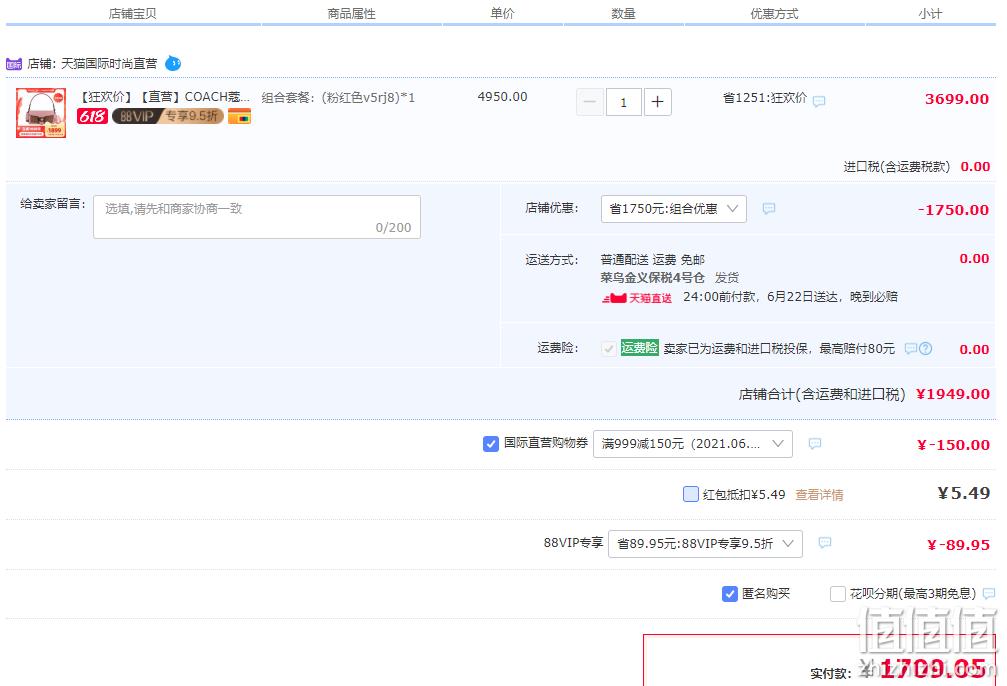Click the shop discount amount -1750.00

click(953, 210)
